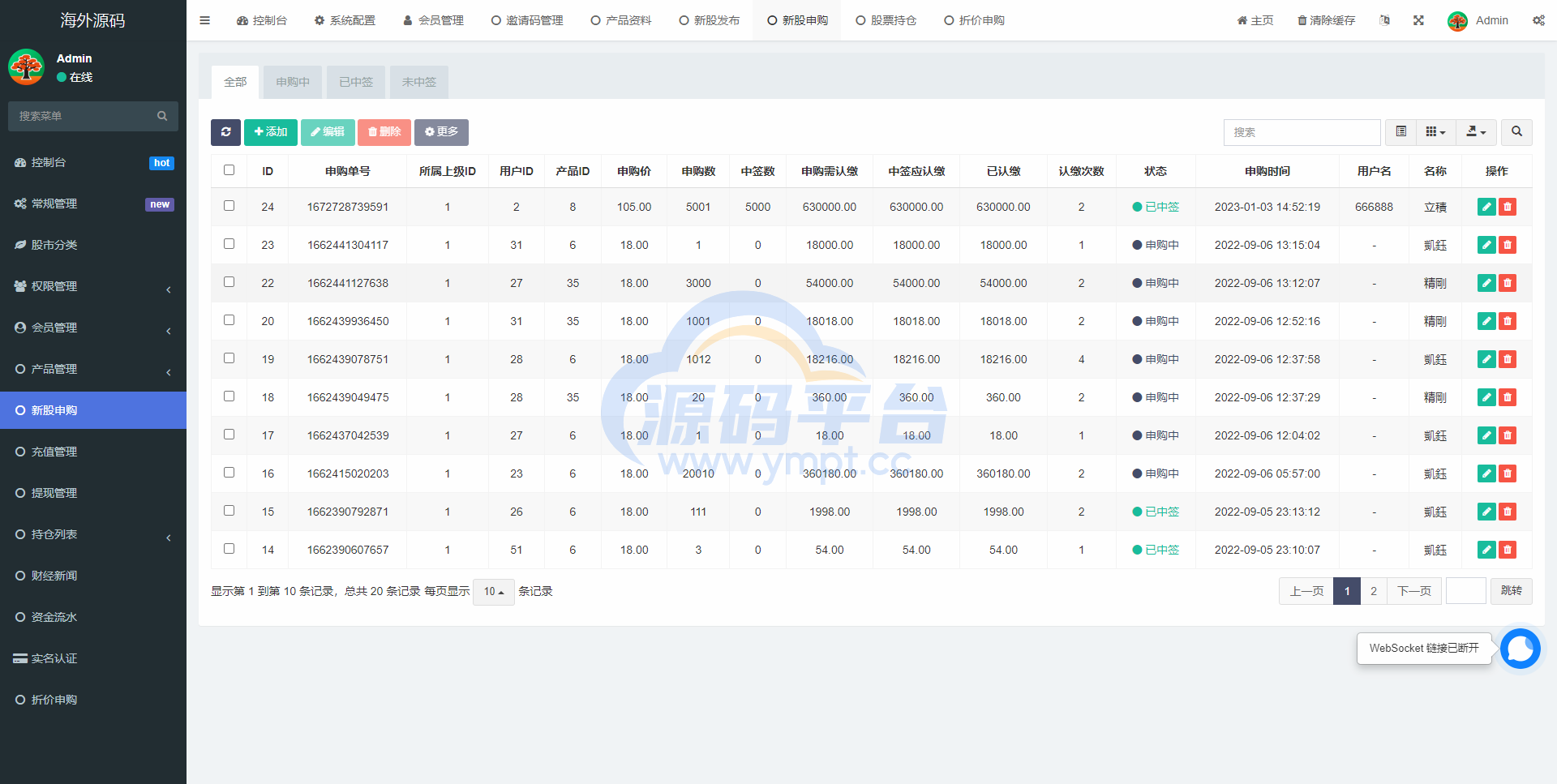Open the 更多 more actions button
This screenshot has height=784, width=1557.
pyautogui.click(x=441, y=132)
